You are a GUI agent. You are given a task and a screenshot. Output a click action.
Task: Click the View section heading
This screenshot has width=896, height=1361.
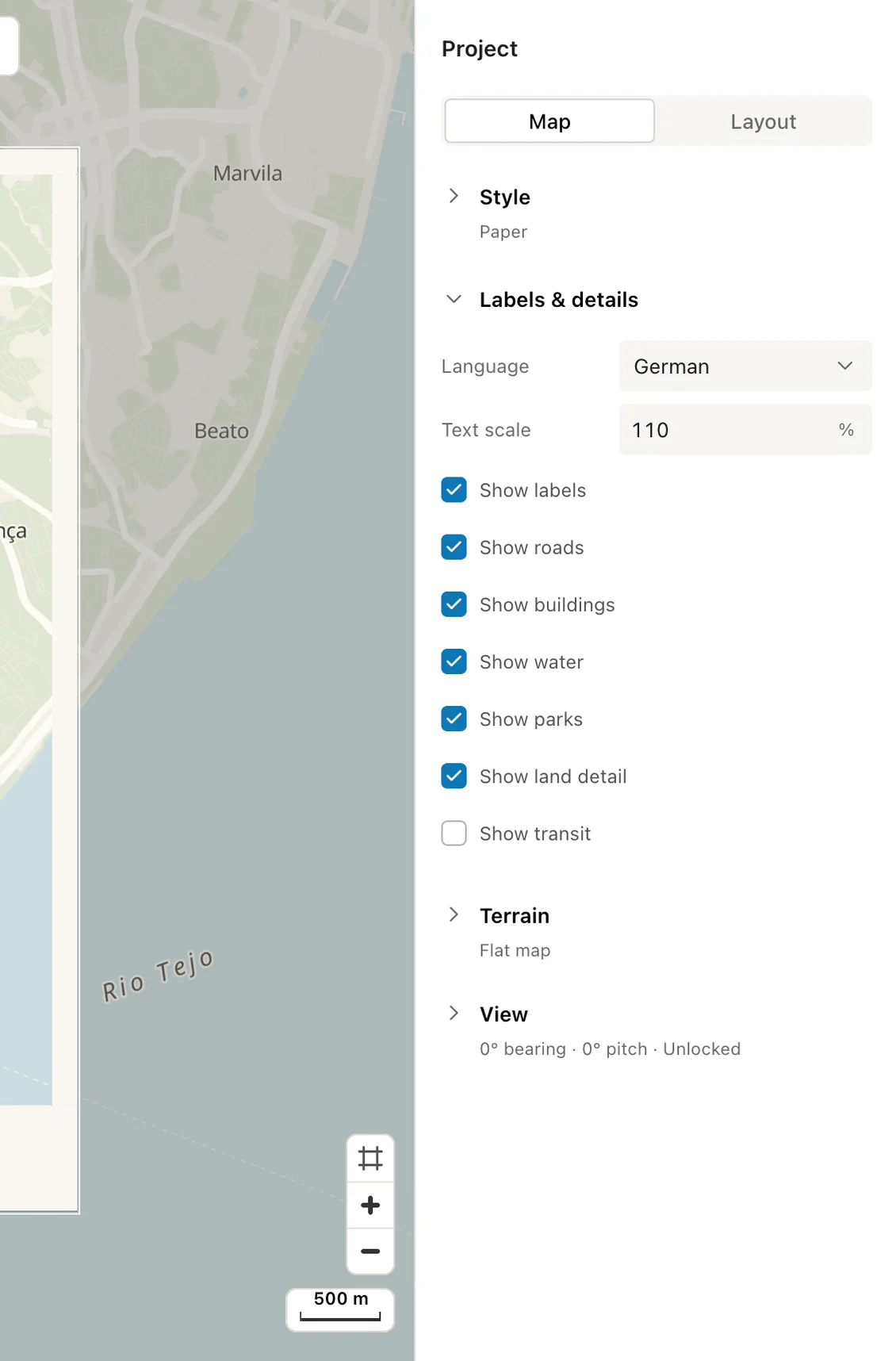504,1014
